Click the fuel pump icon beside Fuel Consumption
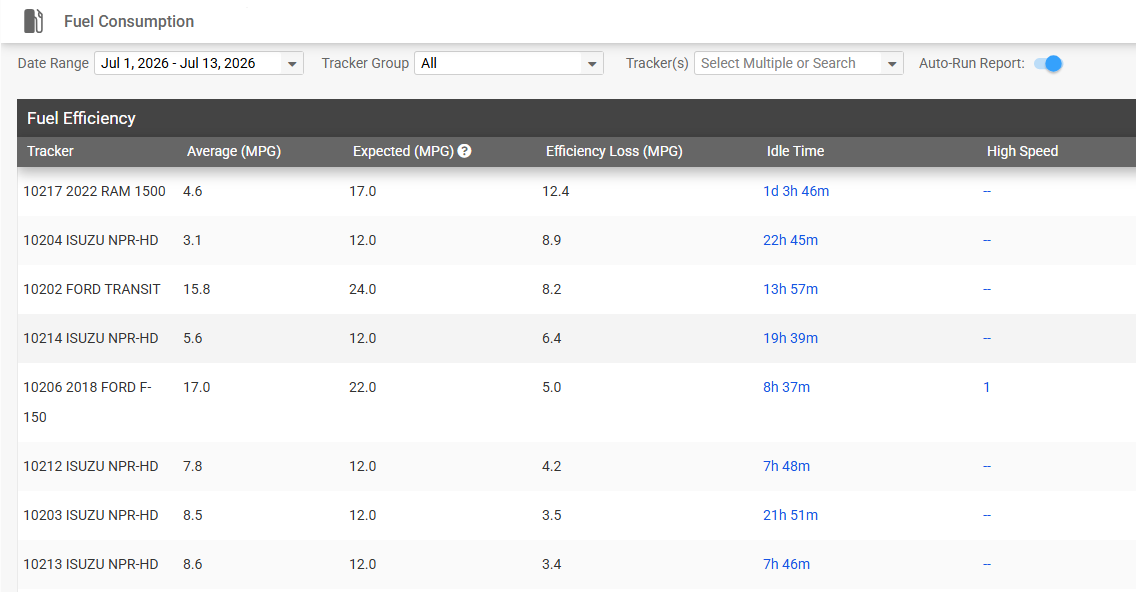Viewport: 1136px width, 592px height. tap(33, 21)
